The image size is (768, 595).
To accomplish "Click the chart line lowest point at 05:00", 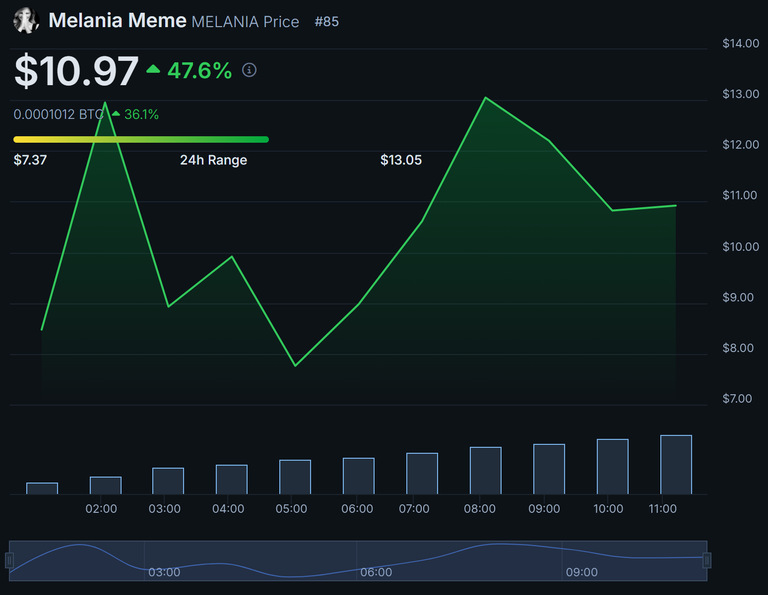I will 295,365.
